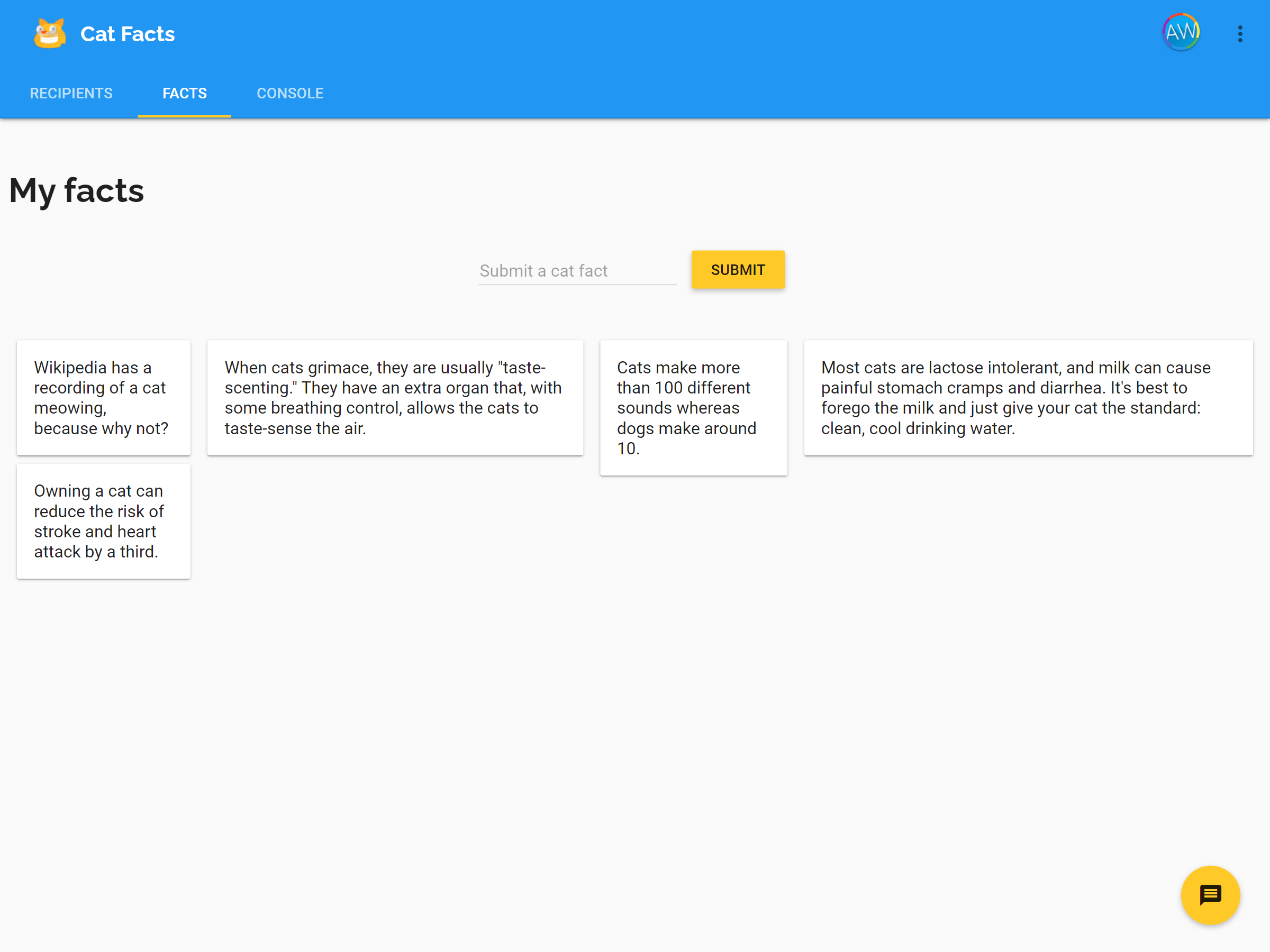
Task: Click the Cat Facts title text
Action: [x=128, y=34]
